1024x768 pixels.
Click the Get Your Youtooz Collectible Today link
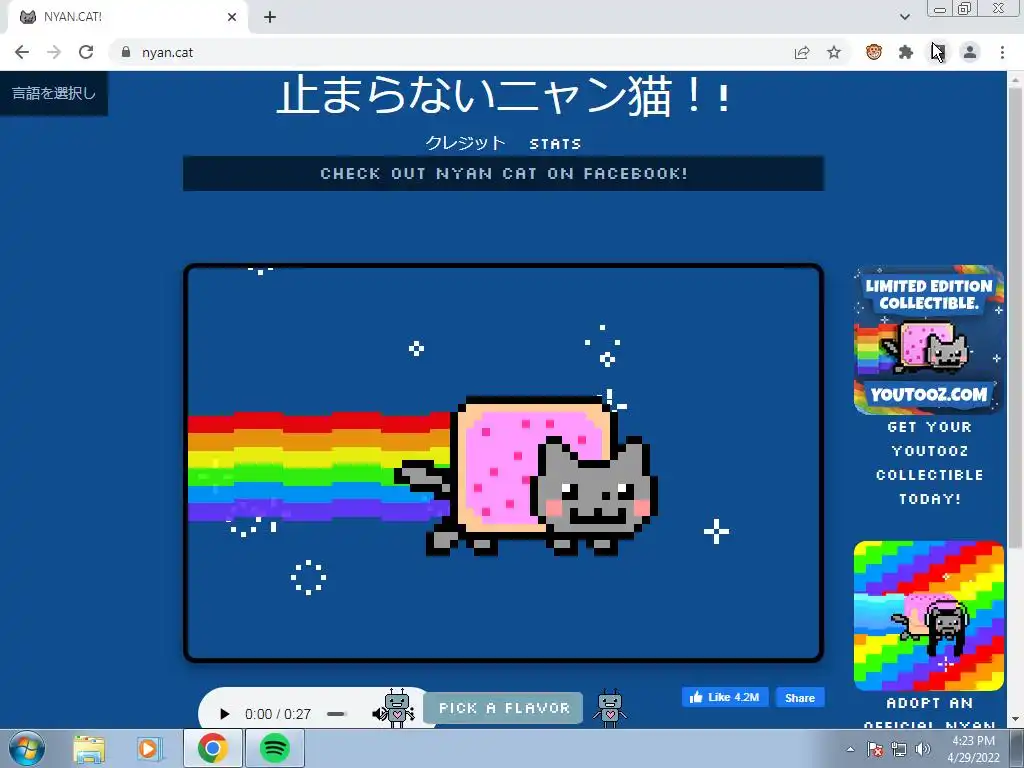point(929,463)
